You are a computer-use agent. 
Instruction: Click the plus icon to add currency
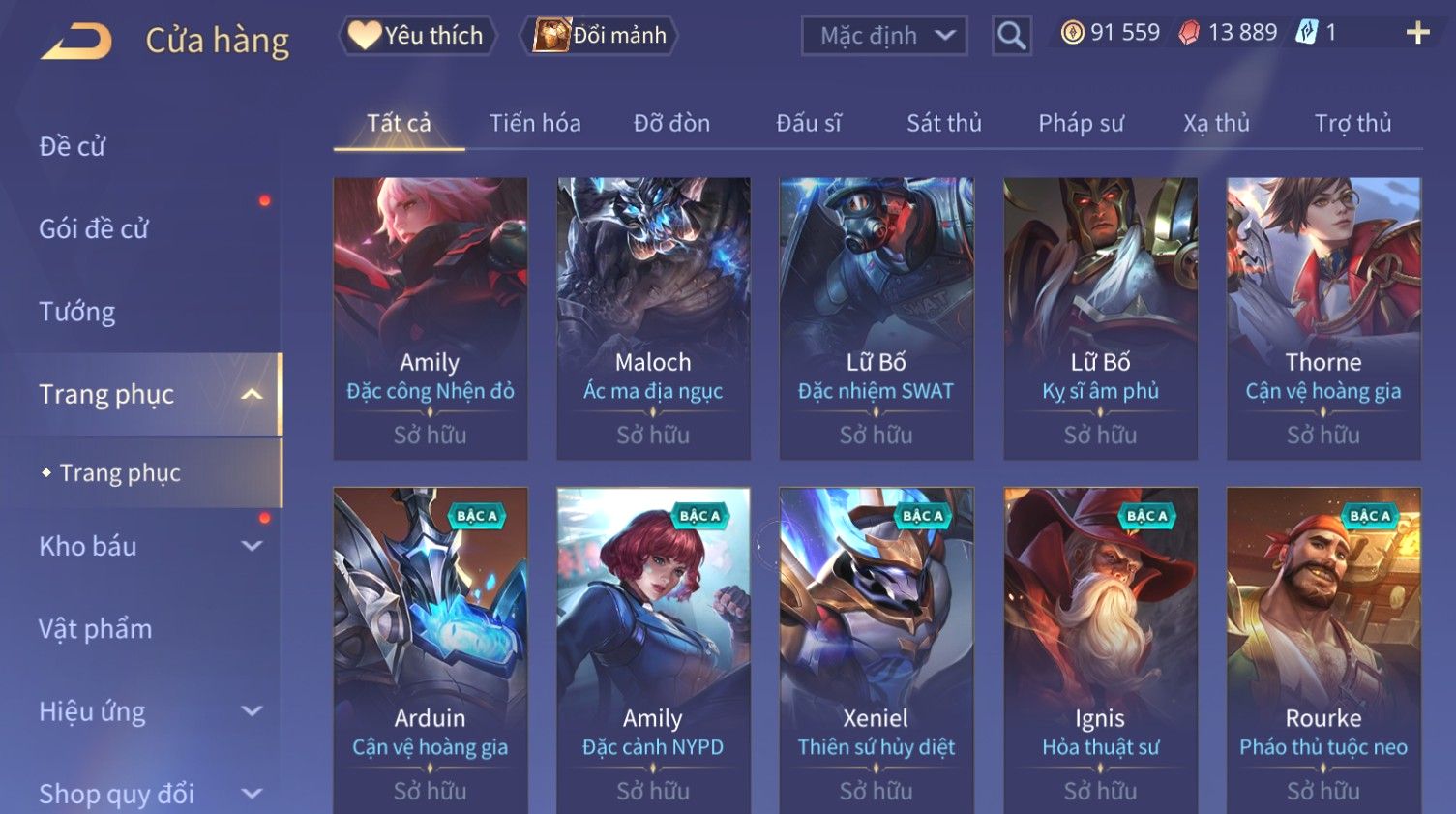tap(1417, 33)
